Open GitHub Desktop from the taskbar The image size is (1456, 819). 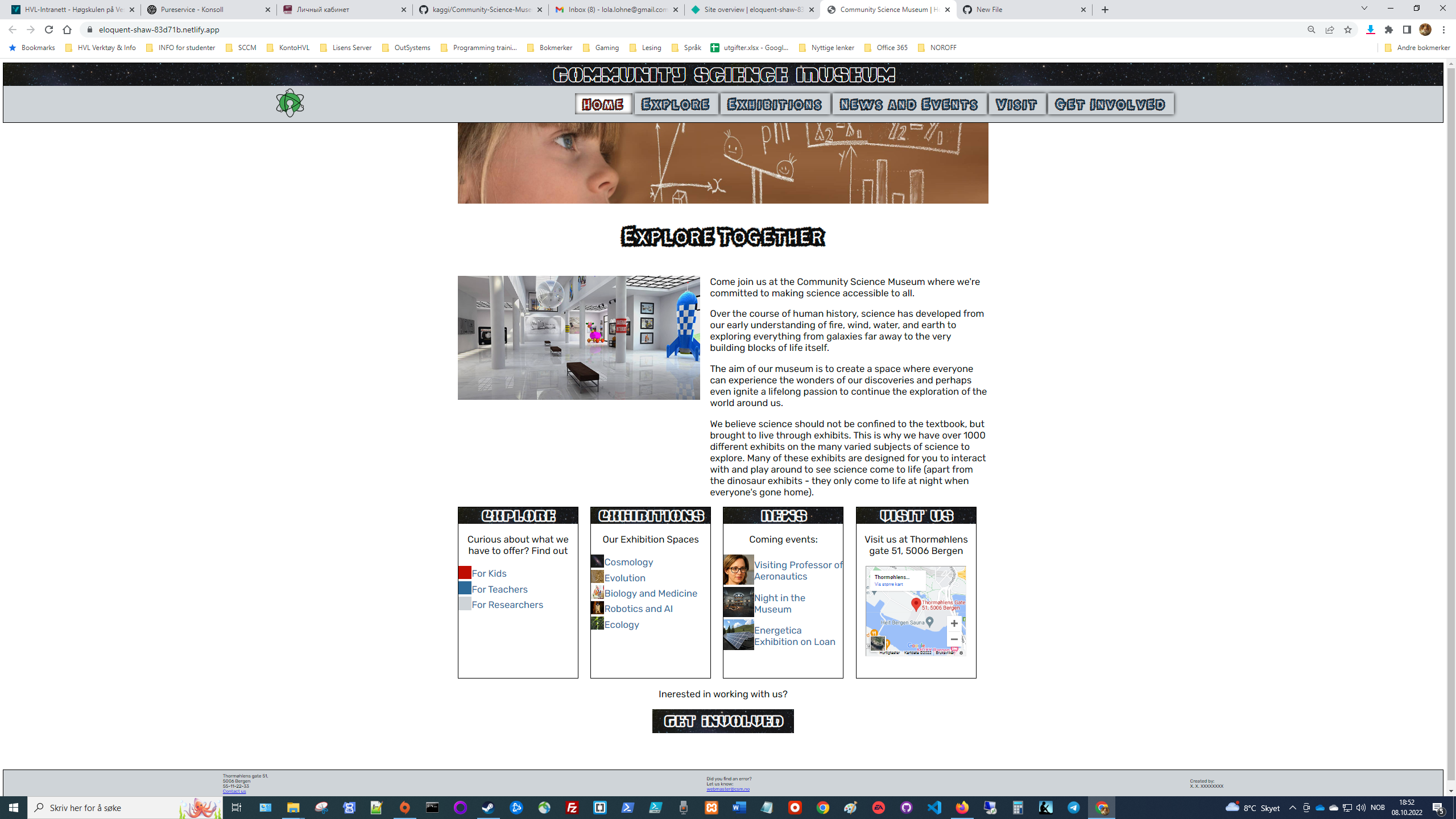(907, 808)
